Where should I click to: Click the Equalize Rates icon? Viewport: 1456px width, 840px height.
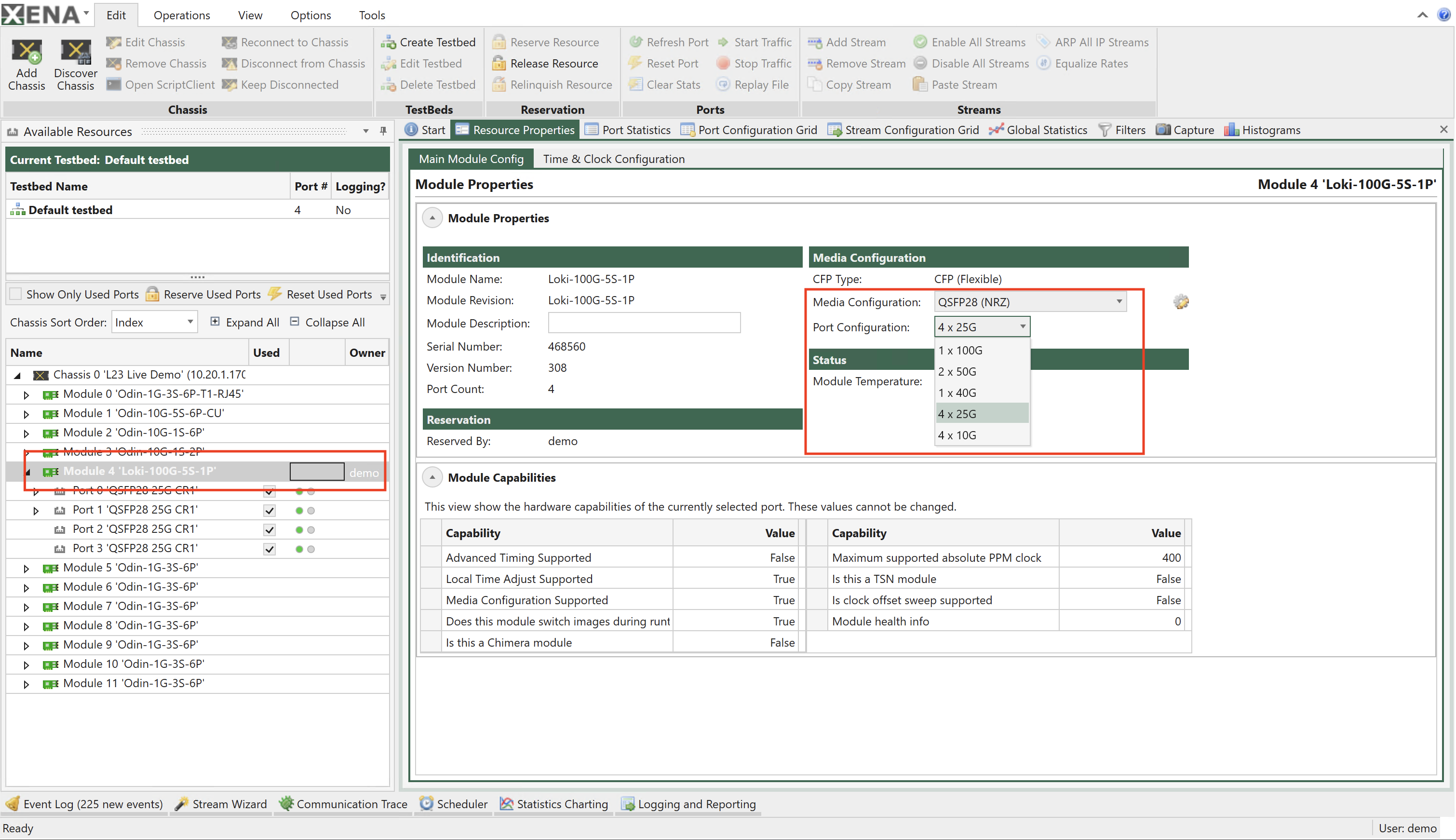point(1043,64)
